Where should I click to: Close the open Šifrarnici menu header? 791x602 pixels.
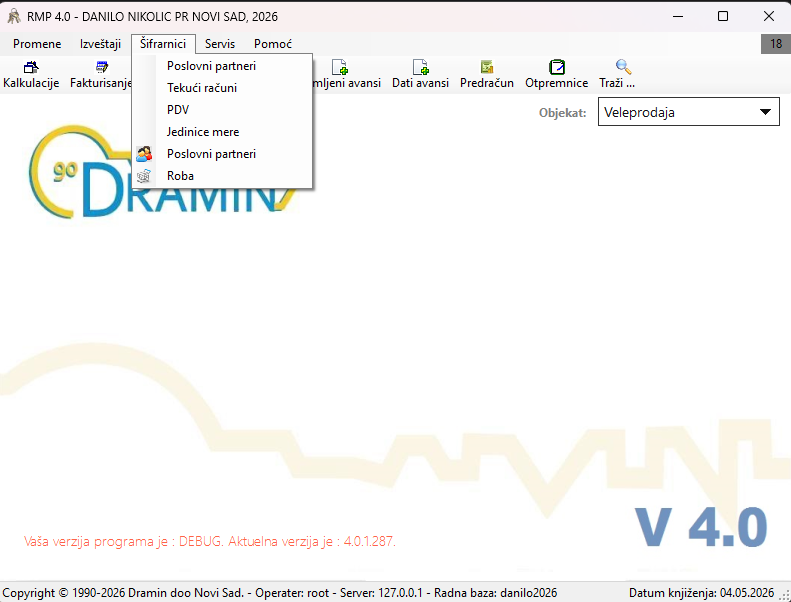(163, 44)
